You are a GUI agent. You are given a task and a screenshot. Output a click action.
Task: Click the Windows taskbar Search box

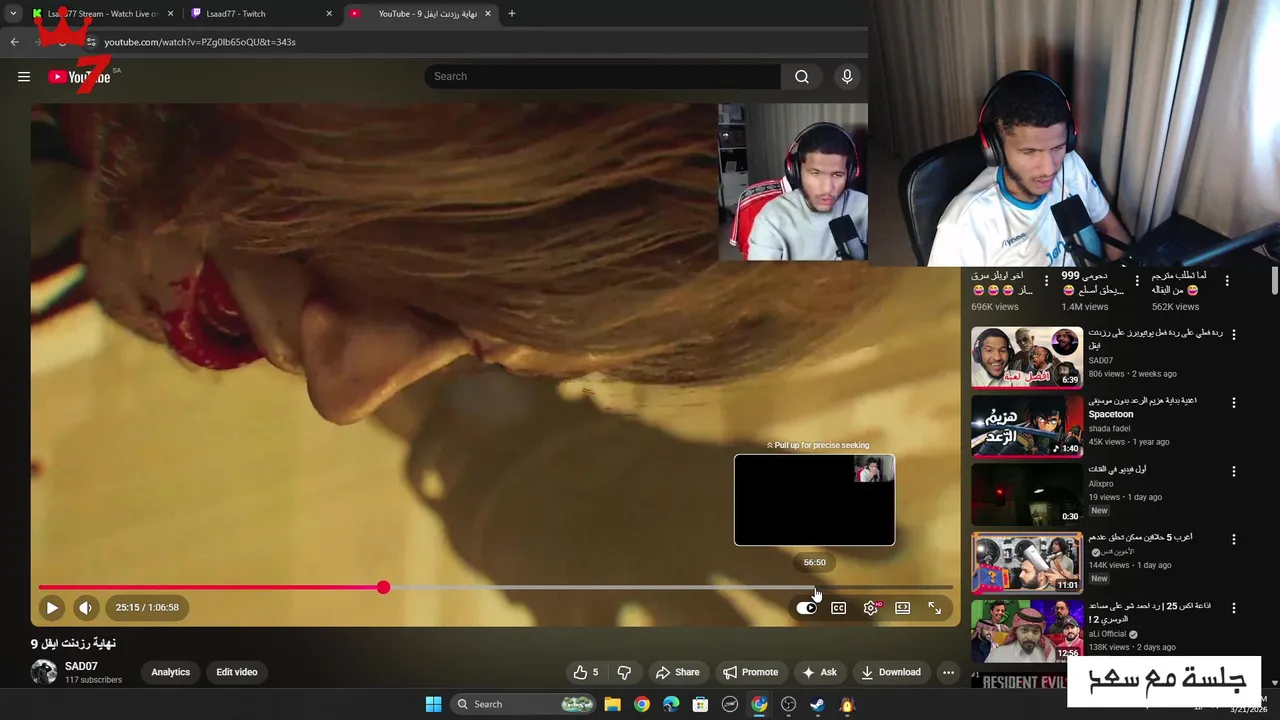coord(525,704)
